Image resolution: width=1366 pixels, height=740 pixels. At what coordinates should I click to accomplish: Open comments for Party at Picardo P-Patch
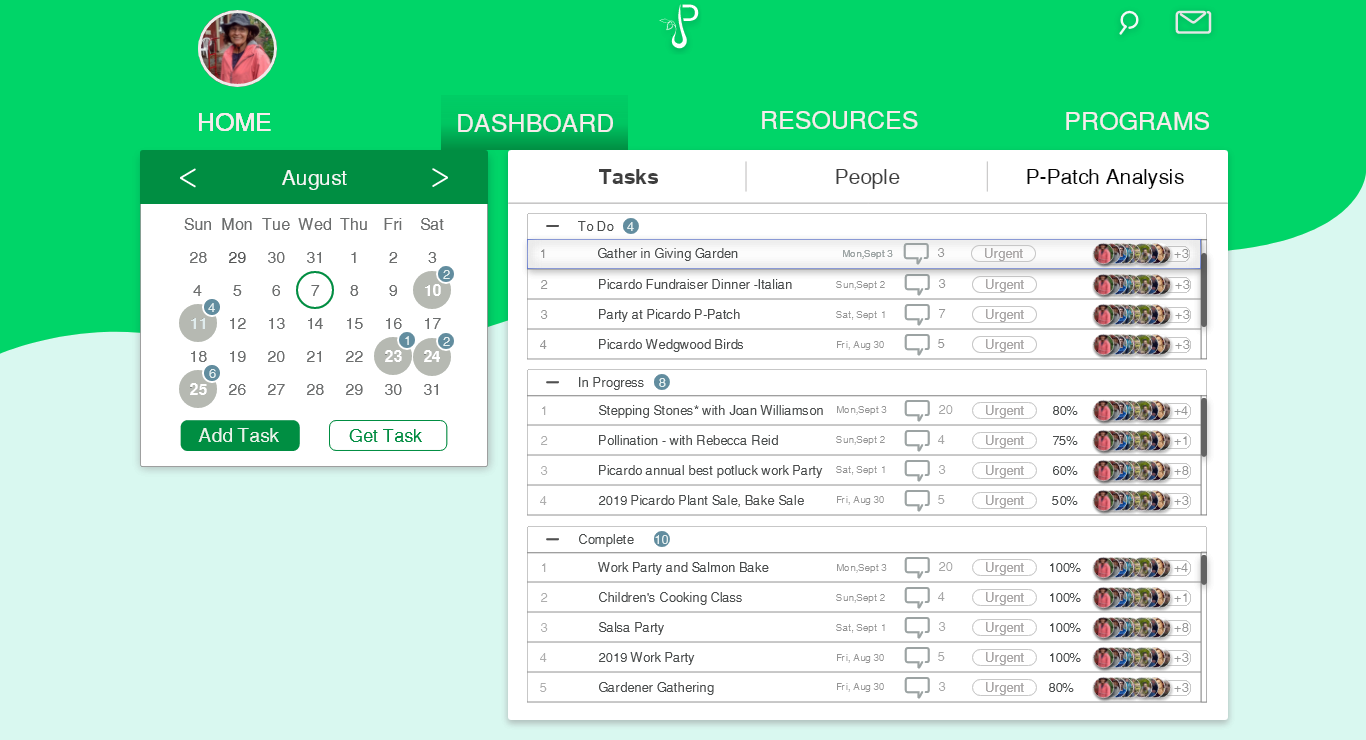[917, 315]
